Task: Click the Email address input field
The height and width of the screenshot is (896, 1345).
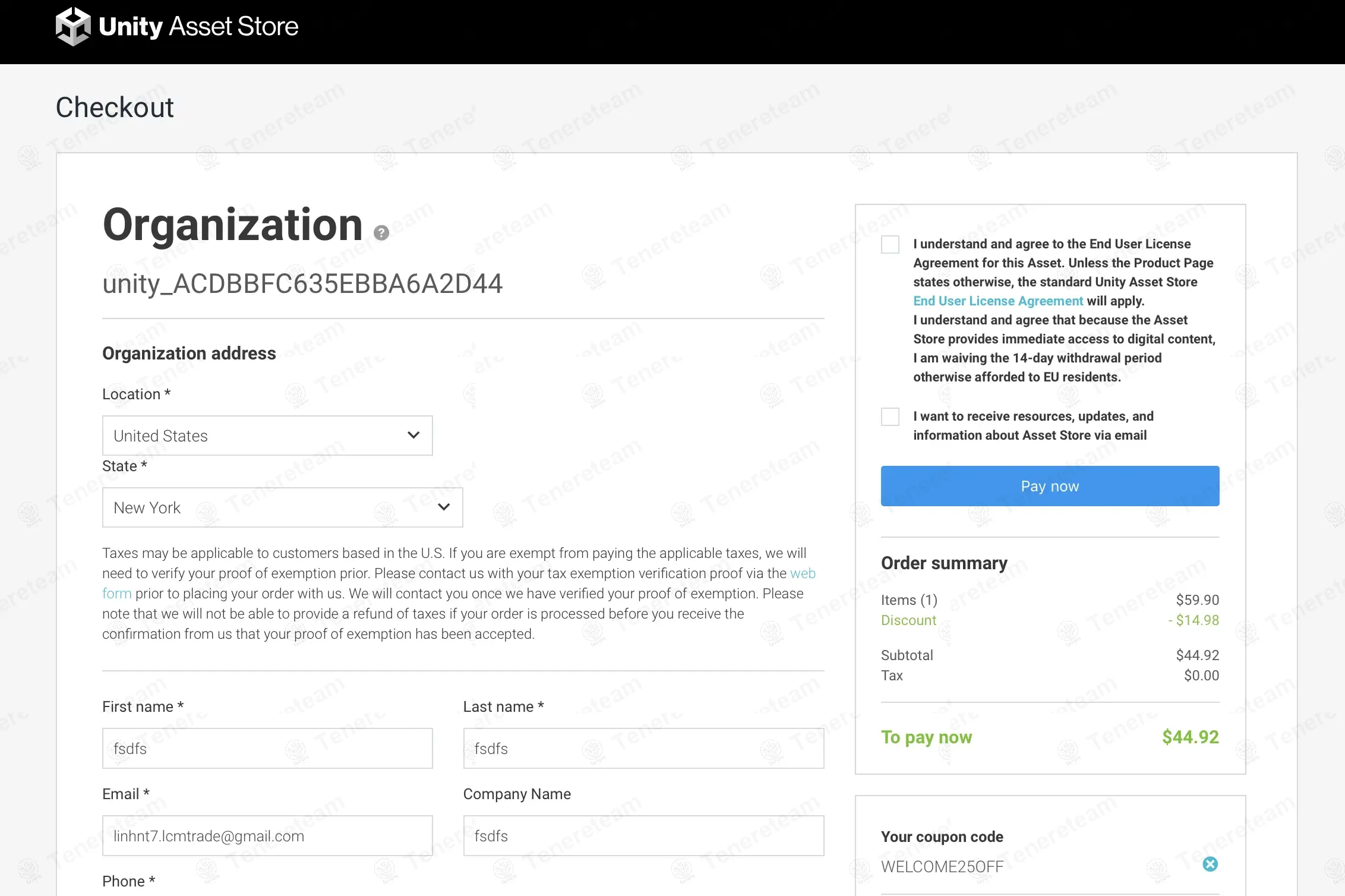Action: 267,836
